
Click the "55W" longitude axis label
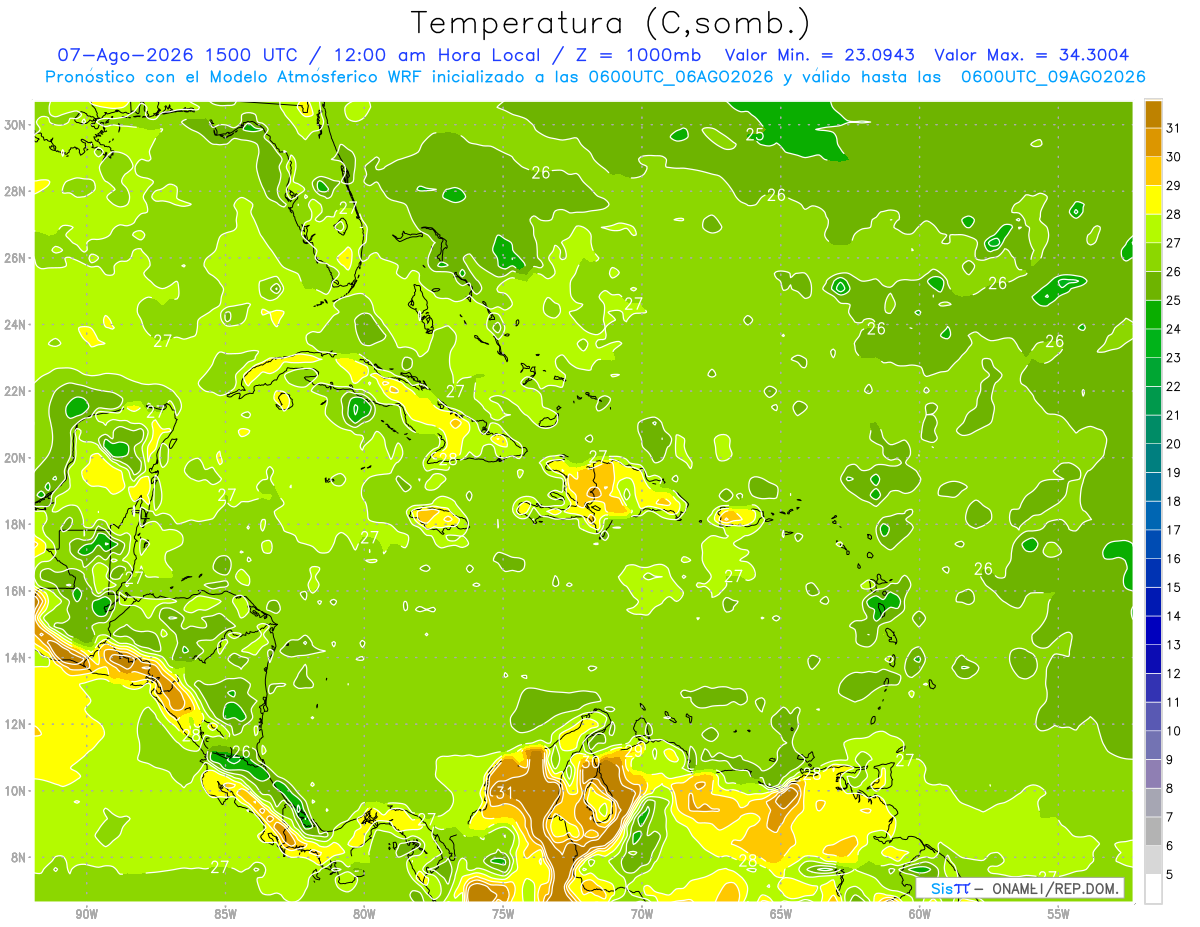(x=1059, y=914)
